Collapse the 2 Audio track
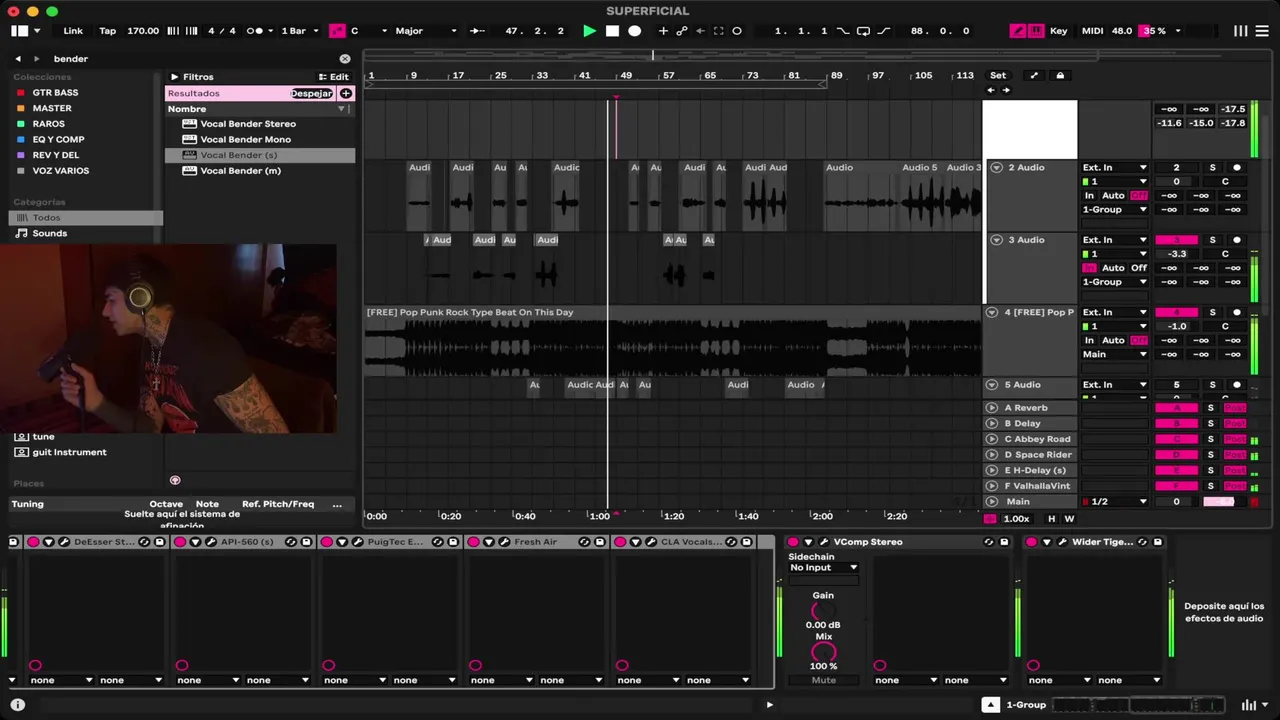 996,168
